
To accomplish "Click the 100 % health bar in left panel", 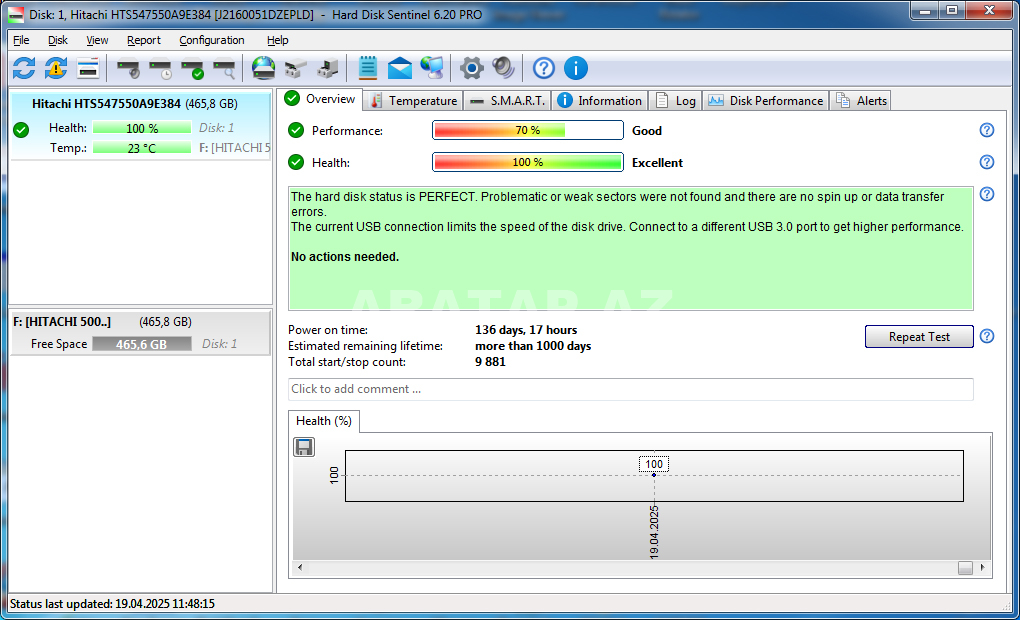I will click(142, 128).
